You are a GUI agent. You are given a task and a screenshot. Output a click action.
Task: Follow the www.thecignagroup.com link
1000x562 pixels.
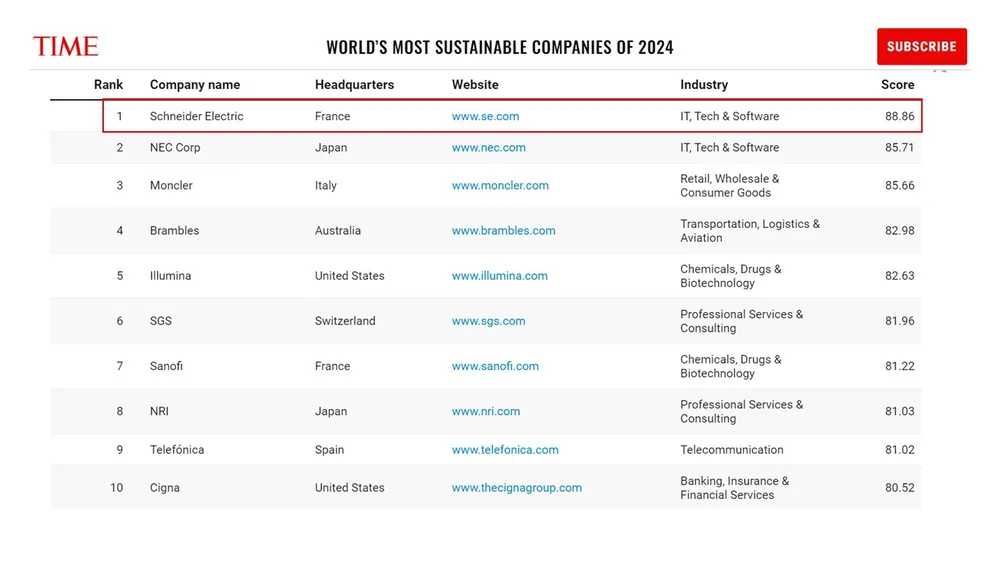coord(516,488)
